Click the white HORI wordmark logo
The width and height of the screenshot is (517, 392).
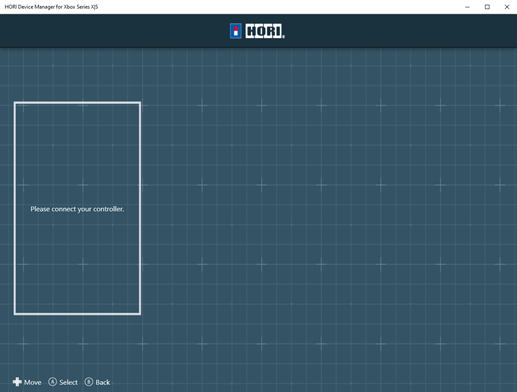tap(265, 31)
